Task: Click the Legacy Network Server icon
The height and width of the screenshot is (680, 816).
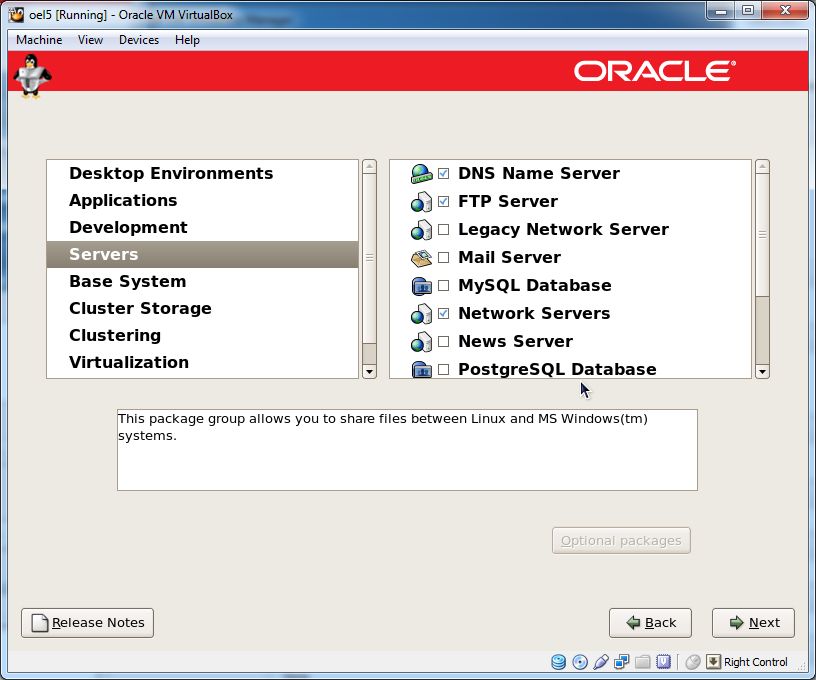Action: pos(422,230)
